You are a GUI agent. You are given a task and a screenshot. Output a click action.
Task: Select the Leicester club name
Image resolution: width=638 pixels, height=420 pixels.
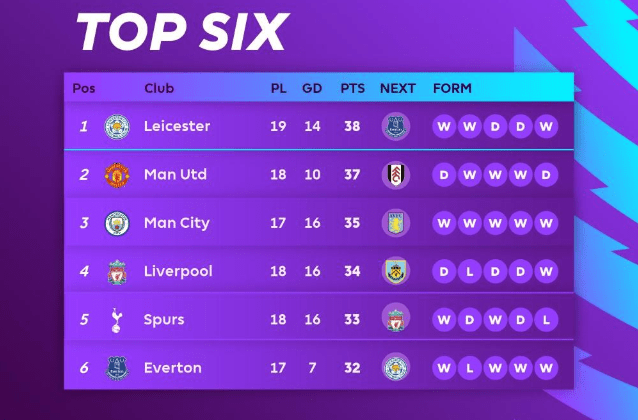click(177, 126)
